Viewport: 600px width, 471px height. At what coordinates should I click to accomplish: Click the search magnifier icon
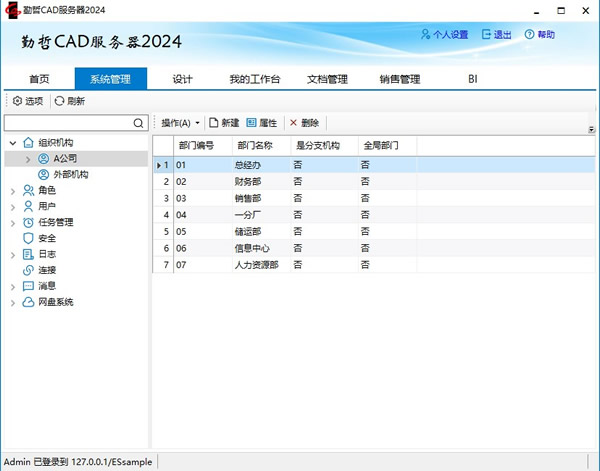[x=140, y=123]
